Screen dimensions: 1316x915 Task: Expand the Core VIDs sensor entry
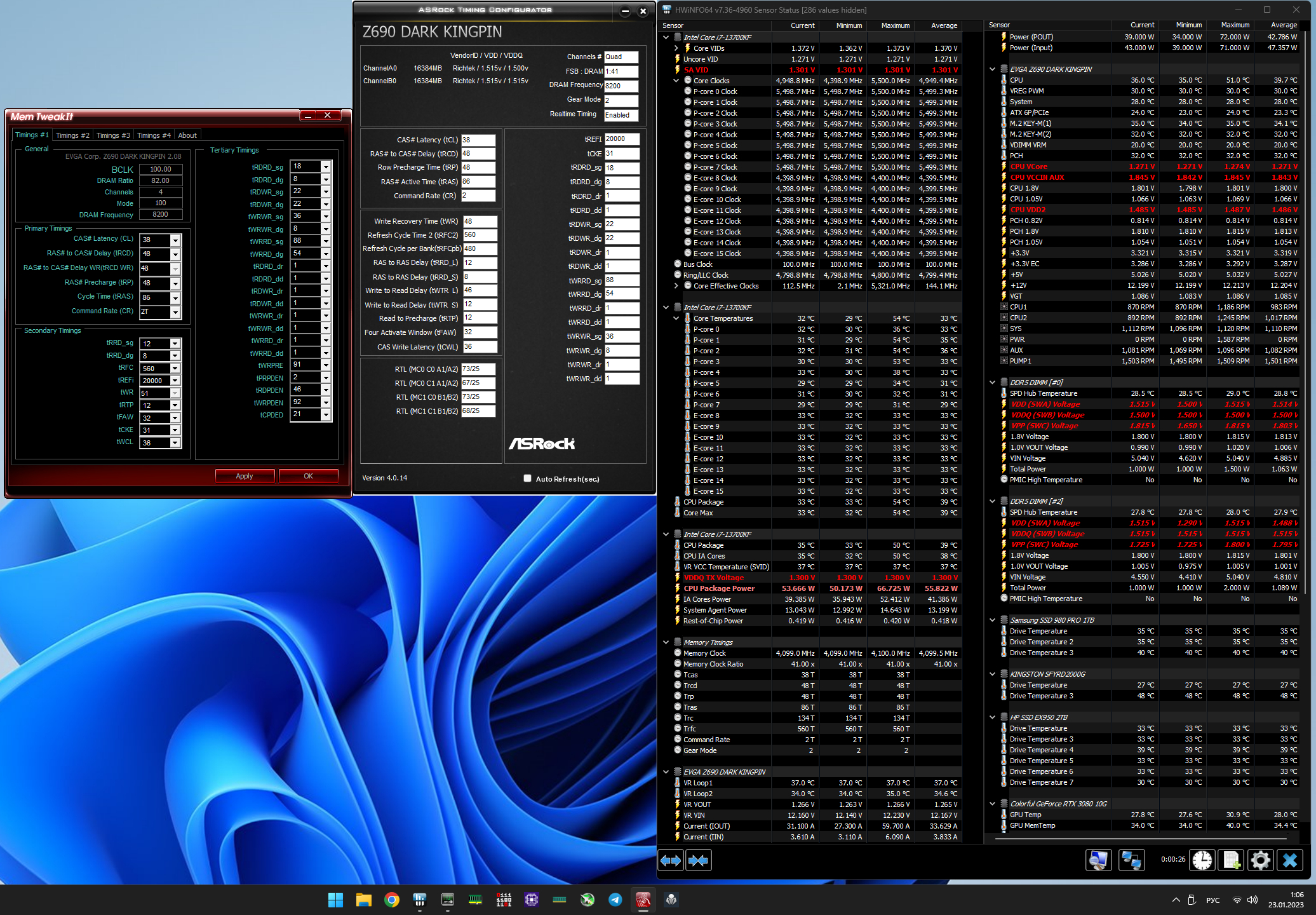(x=676, y=48)
